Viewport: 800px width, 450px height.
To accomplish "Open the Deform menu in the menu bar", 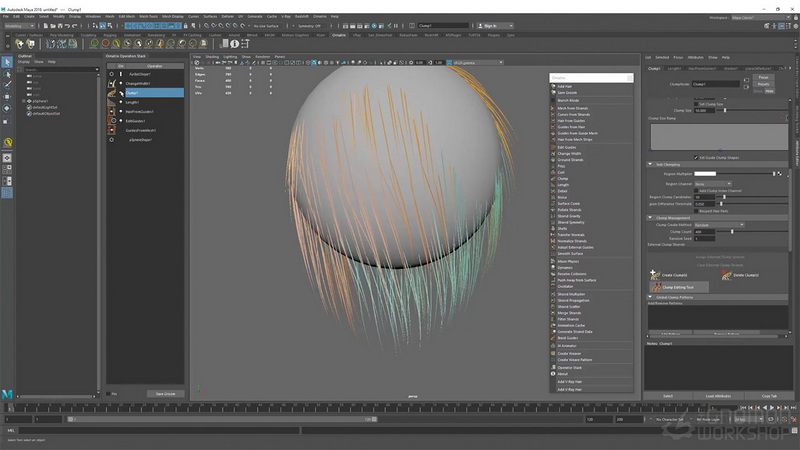I will click(x=228, y=16).
